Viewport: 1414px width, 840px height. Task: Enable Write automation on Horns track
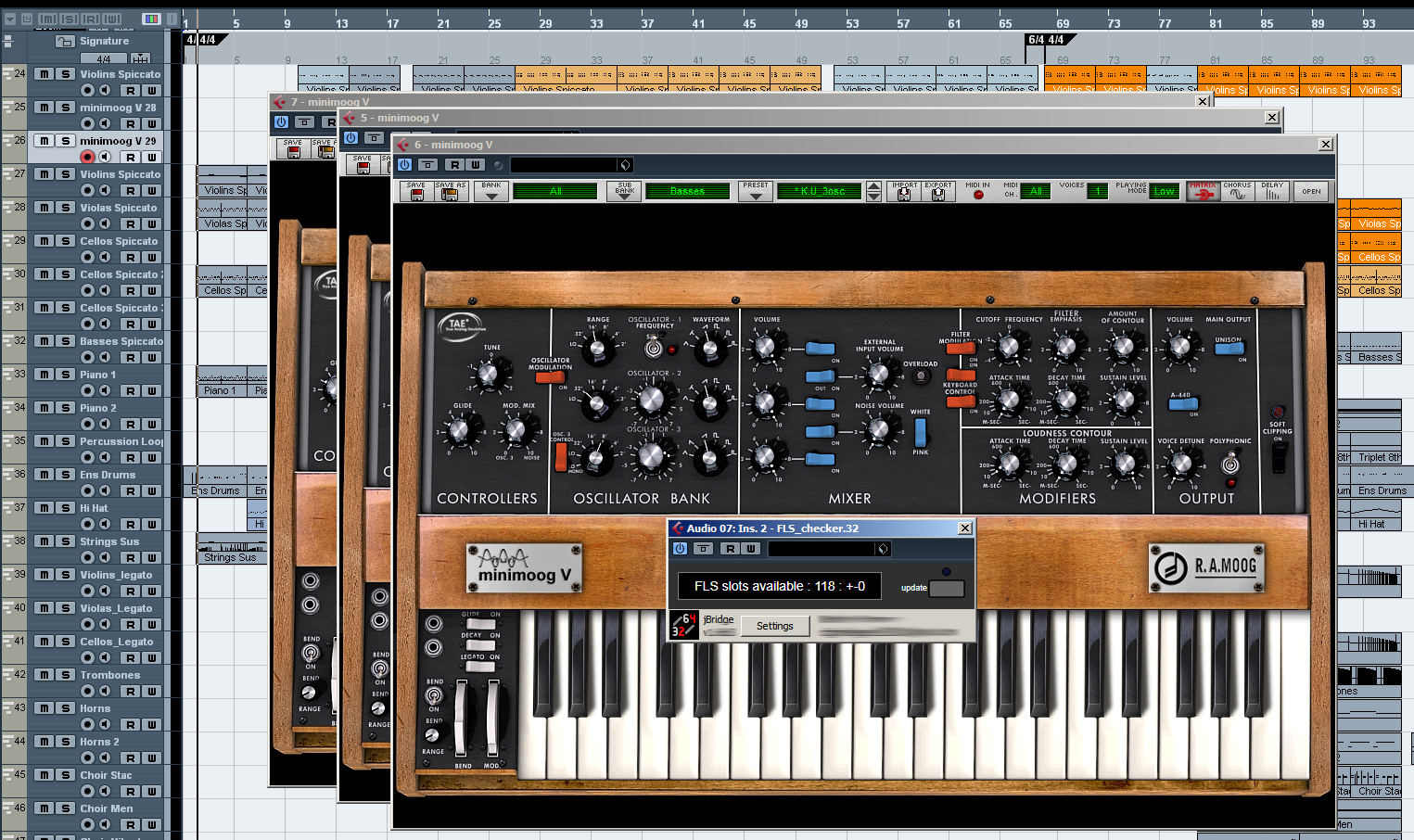(x=152, y=725)
